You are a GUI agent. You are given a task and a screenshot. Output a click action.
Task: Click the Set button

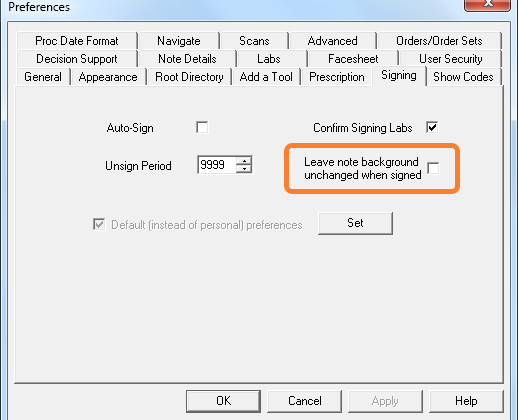point(355,223)
